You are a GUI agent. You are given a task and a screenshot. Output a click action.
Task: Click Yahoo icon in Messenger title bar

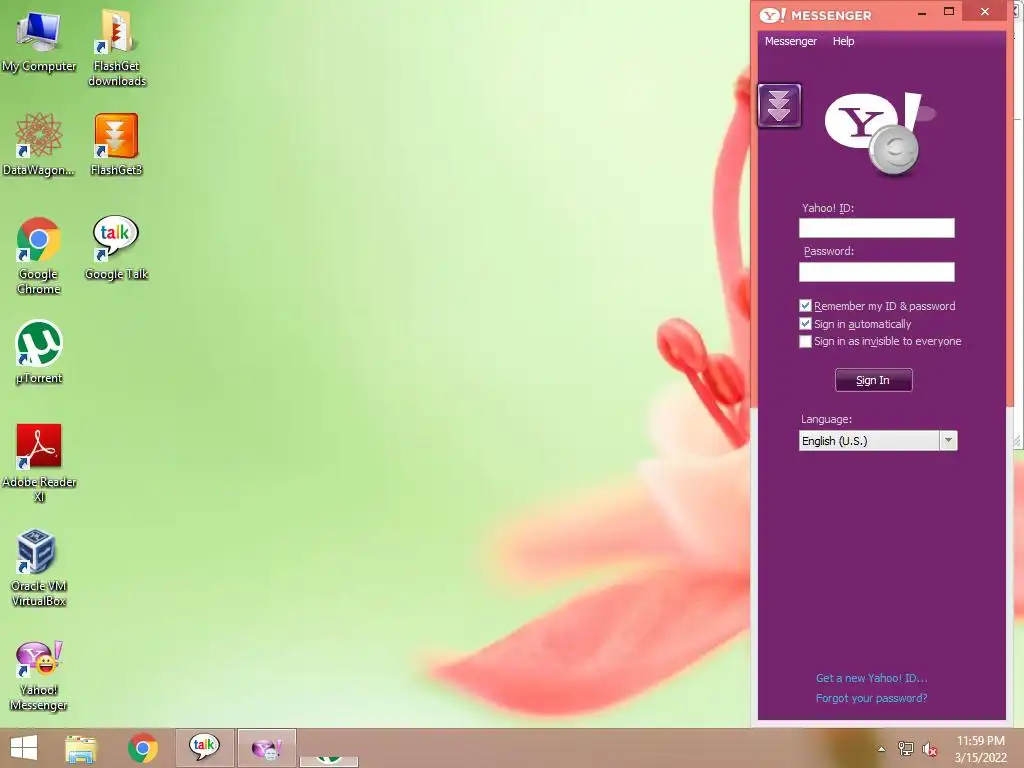(773, 14)
